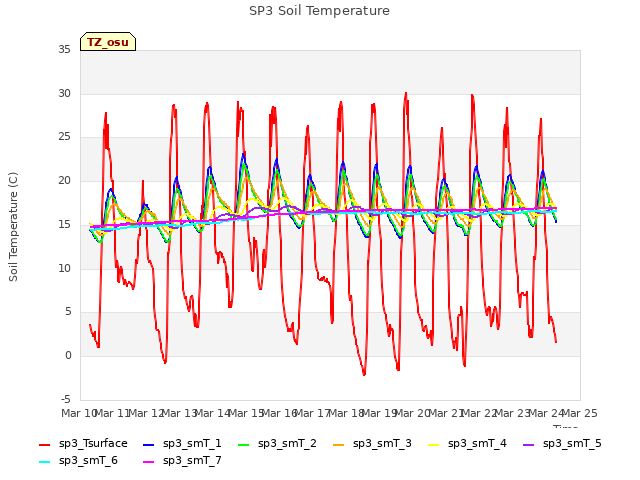This screenshot has height=480, width=640.
Task: Click blue sp3_smT_1 legend color marker
Action: point(149,444)
